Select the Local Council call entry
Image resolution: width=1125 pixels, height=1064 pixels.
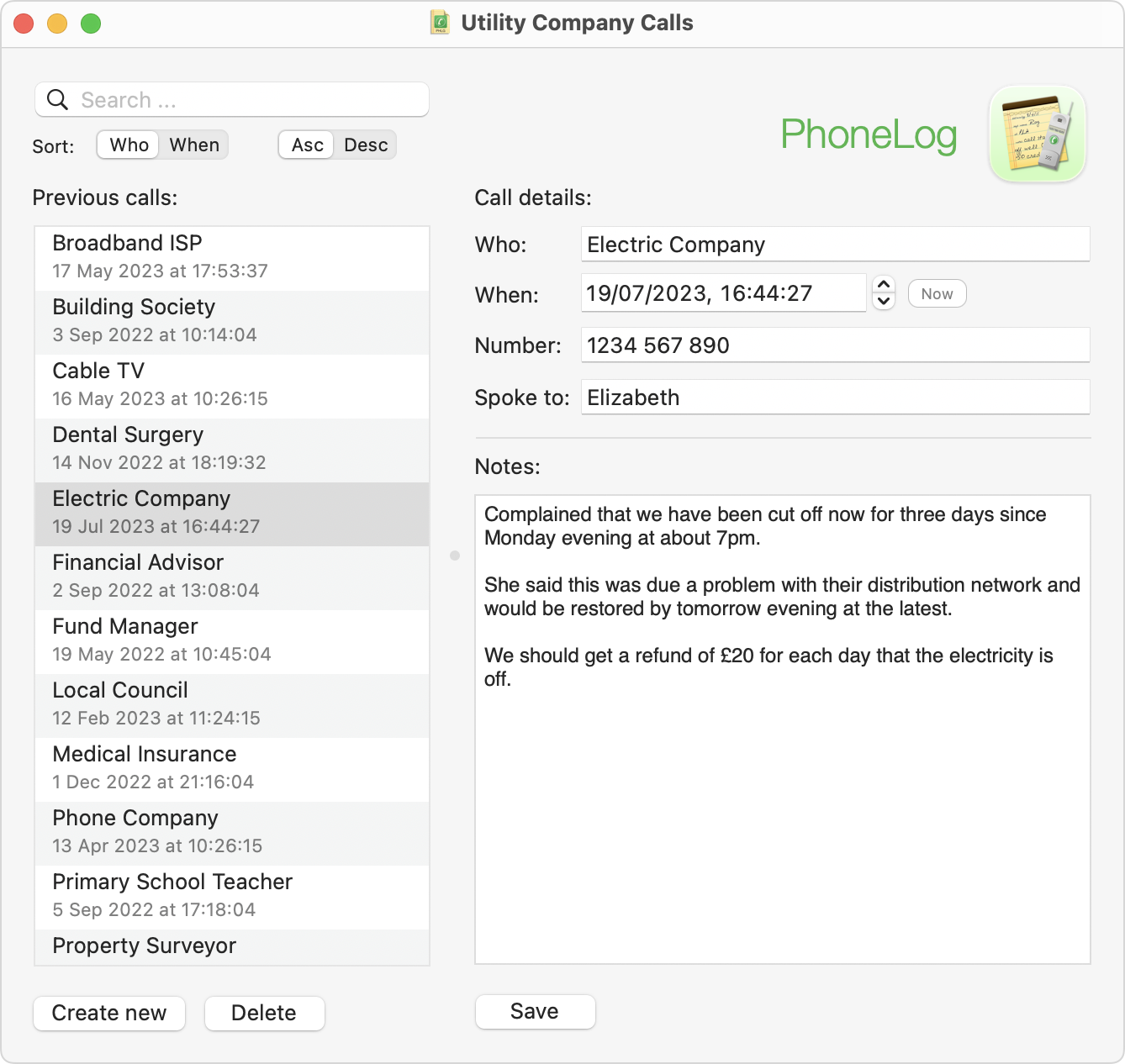click(231, 703)
